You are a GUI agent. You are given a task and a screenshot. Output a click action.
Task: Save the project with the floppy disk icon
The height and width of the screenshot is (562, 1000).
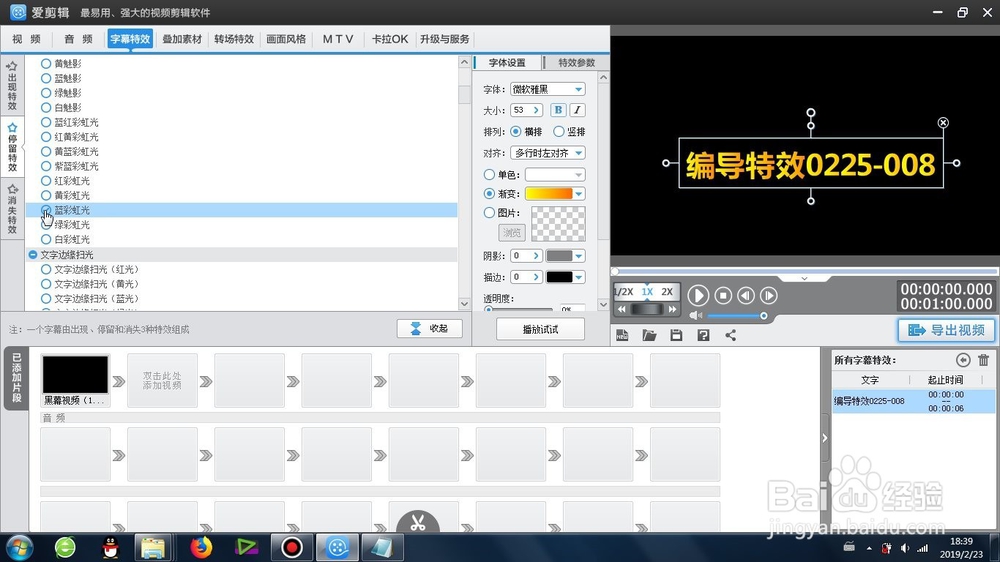(676, 336)
